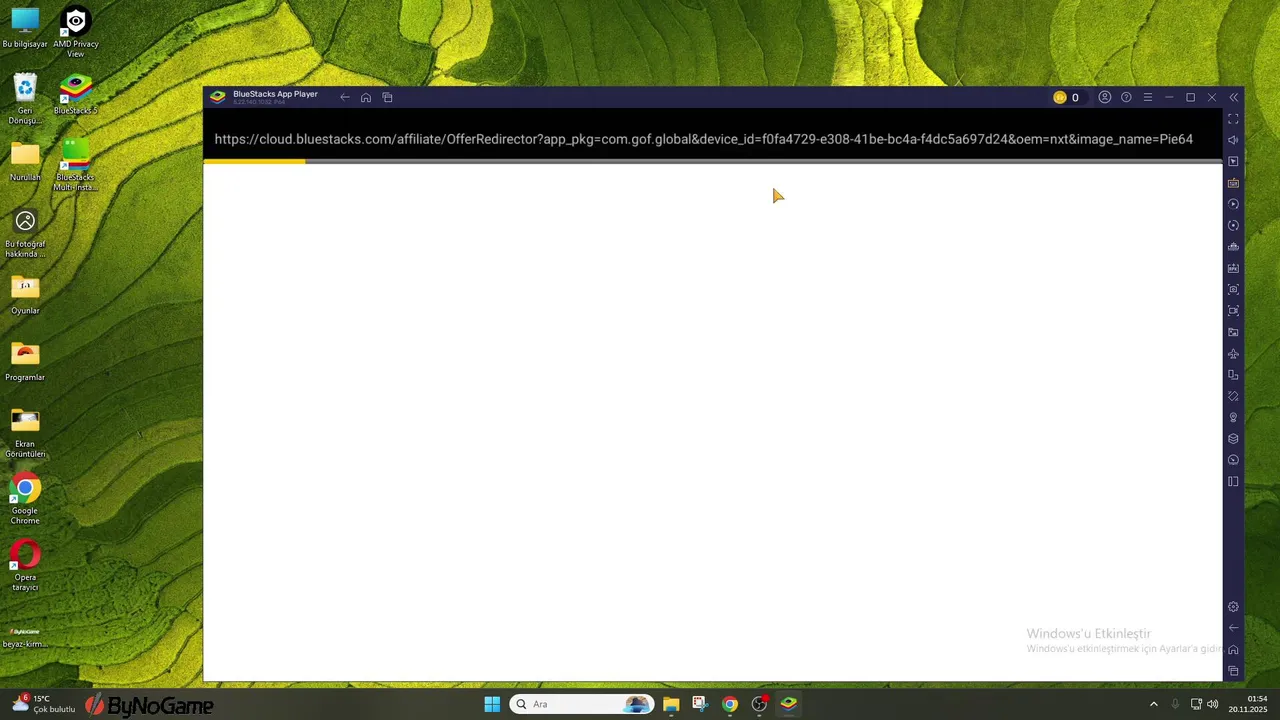Open File Explorer from taskbar

[671, 704]
